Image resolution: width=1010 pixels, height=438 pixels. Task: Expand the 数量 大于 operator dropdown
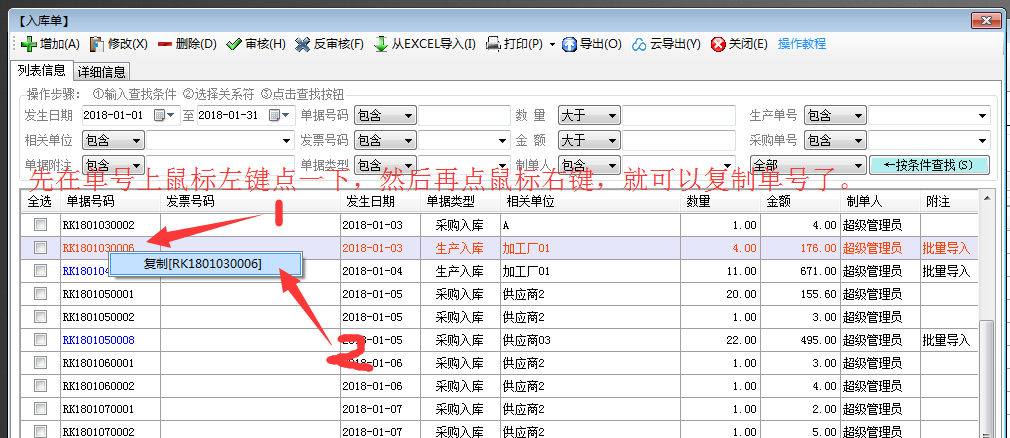612,115
